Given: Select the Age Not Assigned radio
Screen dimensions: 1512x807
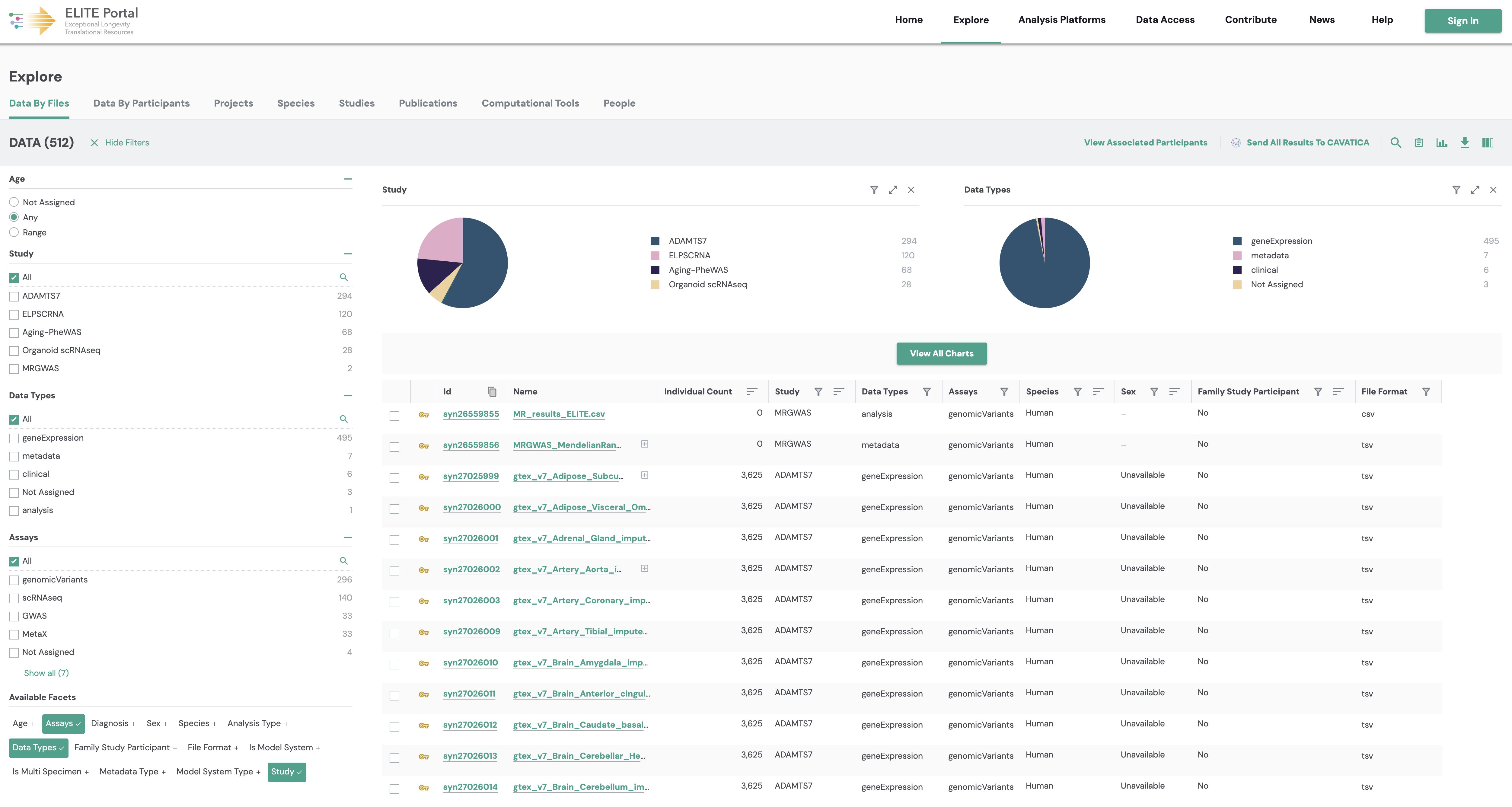Looking at the screenshot, I should [x=14, y=203].
